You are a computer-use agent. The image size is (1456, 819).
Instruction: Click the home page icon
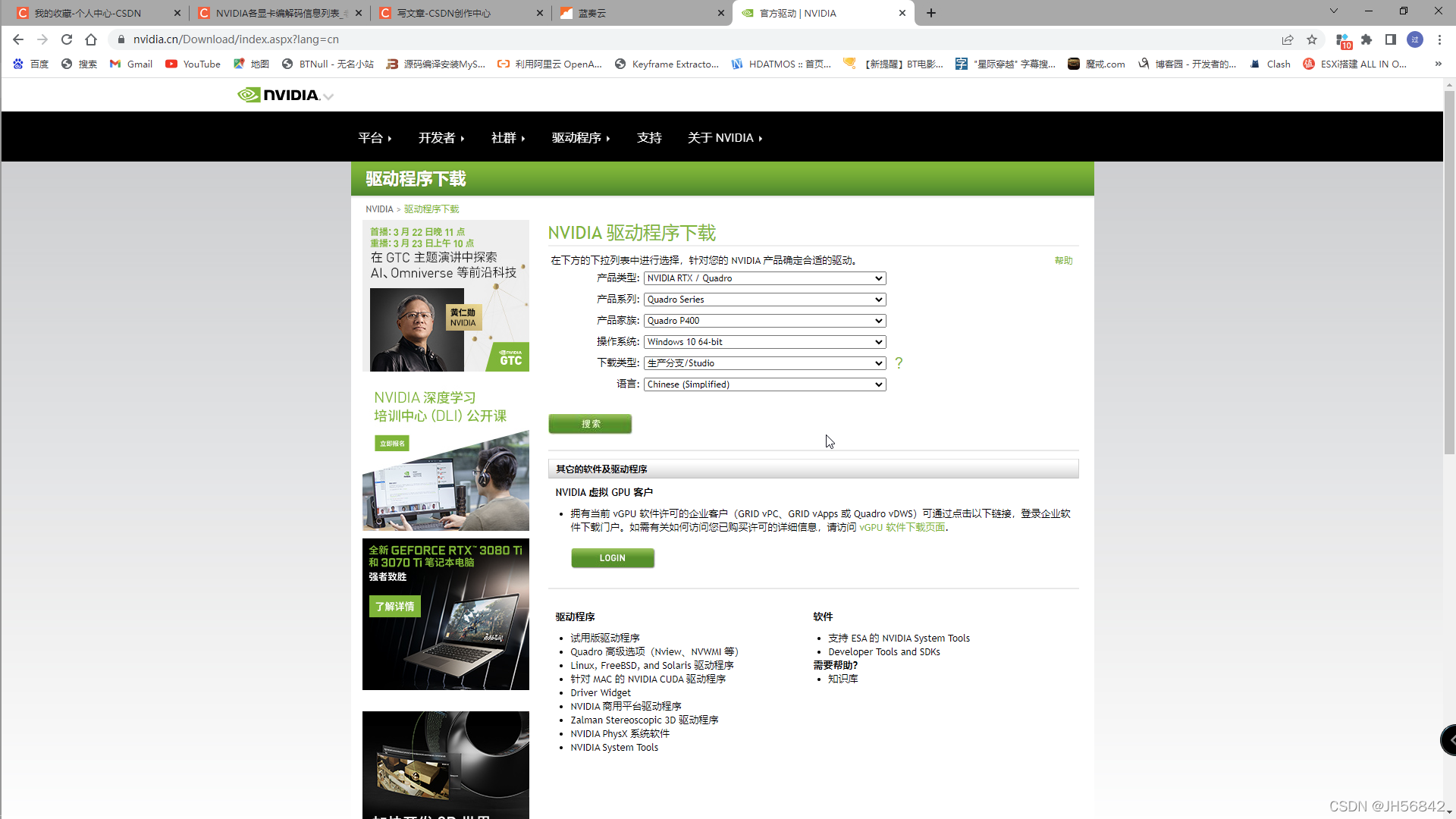tap(91, 39)
